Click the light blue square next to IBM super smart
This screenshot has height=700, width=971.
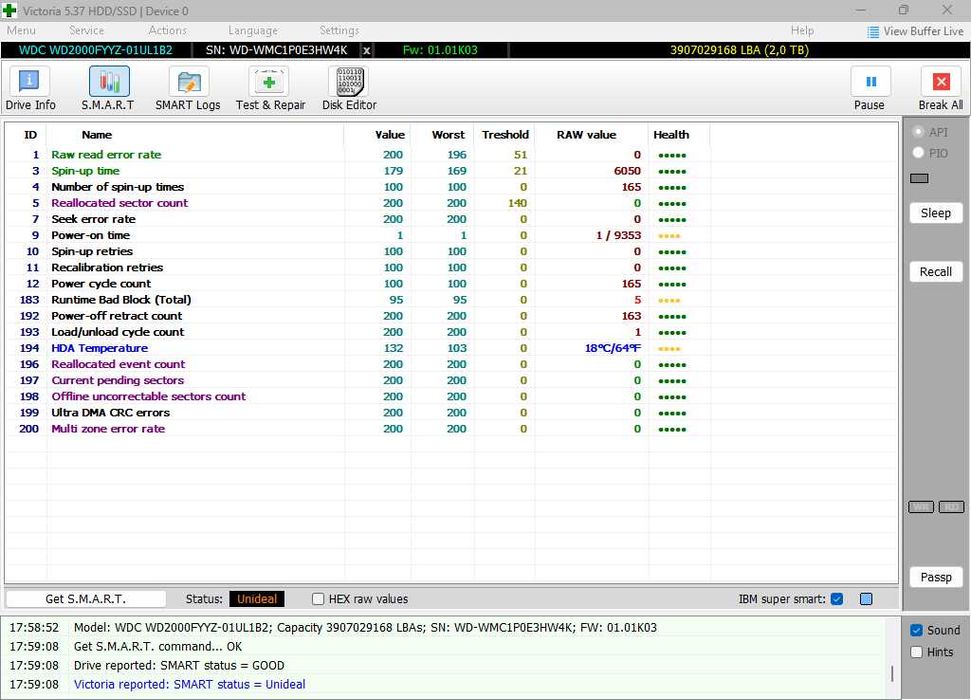[866, 599]
